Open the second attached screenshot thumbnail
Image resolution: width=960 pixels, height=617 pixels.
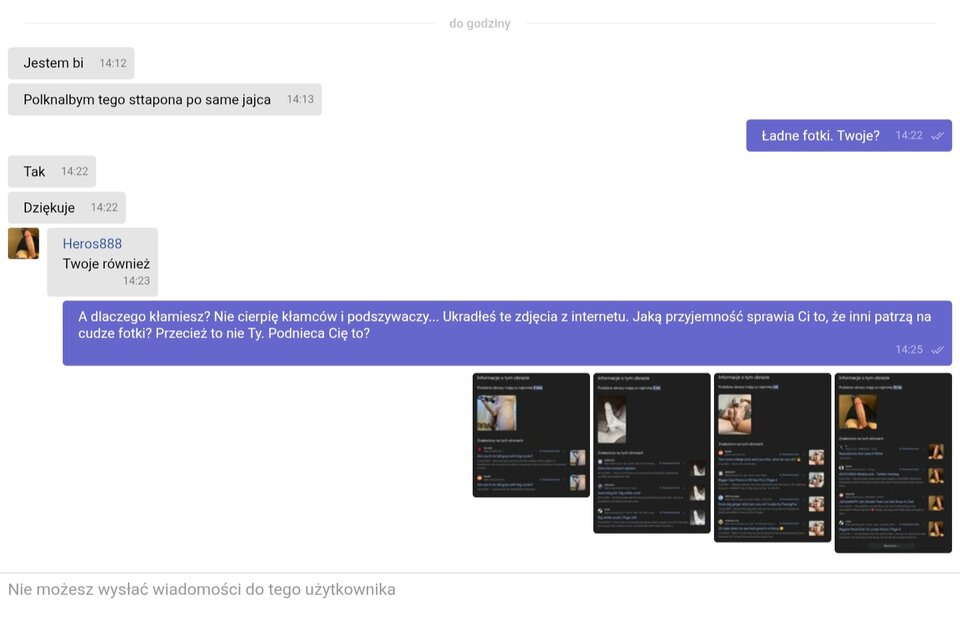click(652, 453)
